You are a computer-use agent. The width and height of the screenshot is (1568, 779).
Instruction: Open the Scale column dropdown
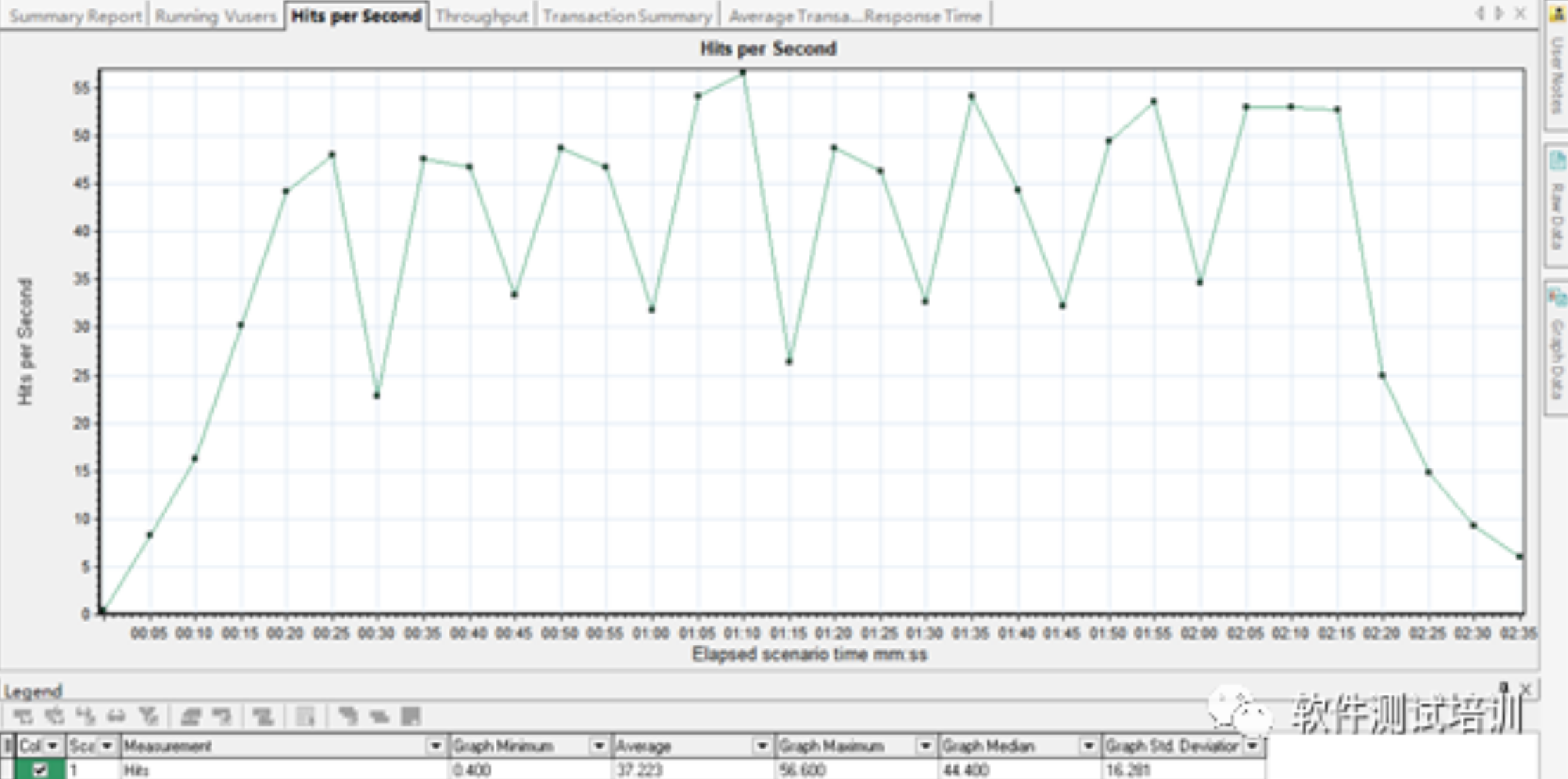pyautogui.click(x=107, y=746)
